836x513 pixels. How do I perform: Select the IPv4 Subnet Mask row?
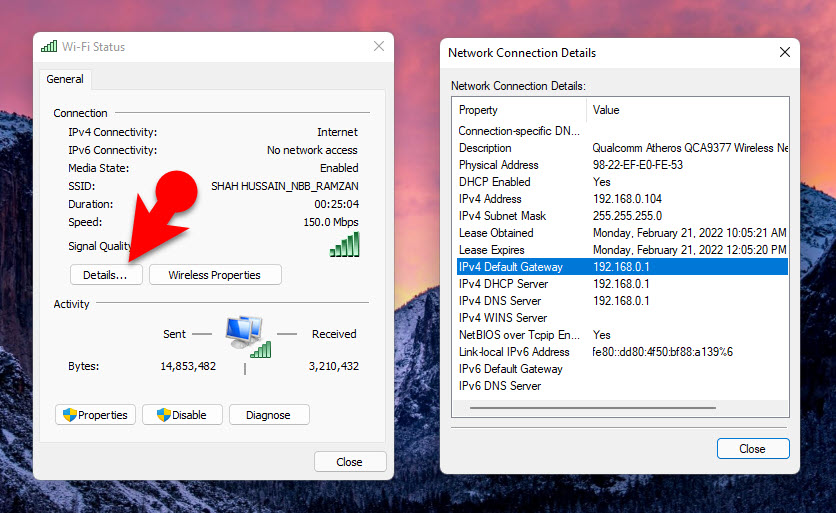pos(622,216)
